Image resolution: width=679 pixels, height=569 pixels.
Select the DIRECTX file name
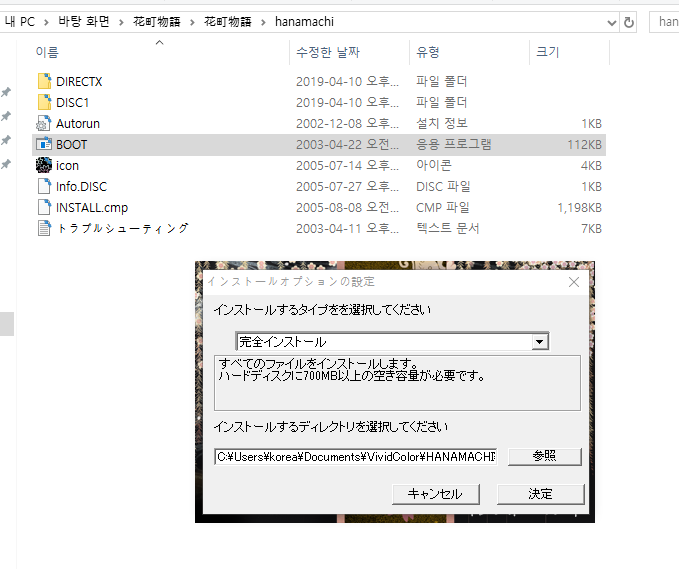79,81
